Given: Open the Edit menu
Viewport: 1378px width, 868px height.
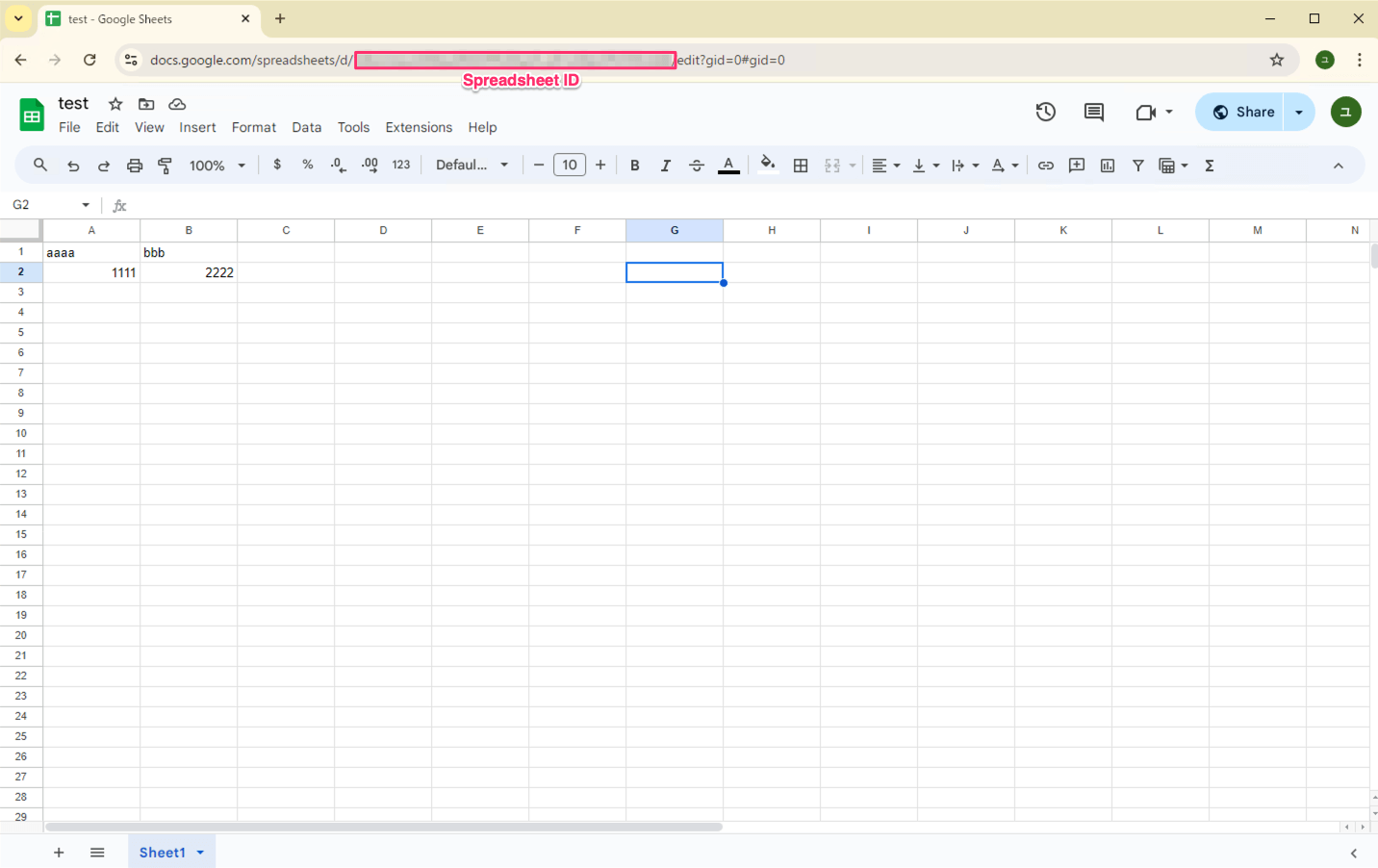Looking at the screenshot, I should click(108, 127).
